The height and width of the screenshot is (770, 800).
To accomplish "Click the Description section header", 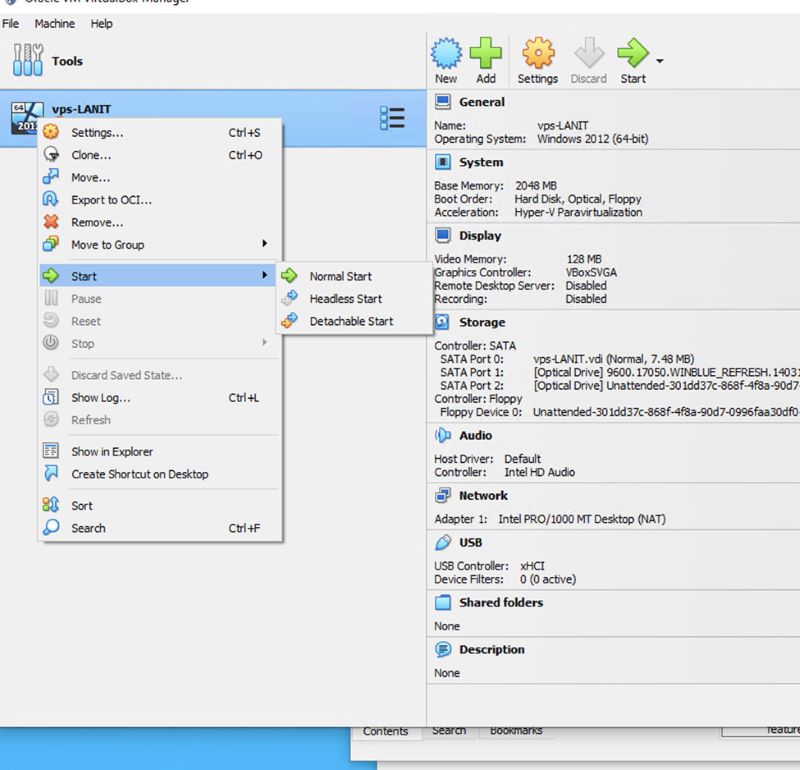I will [492, 650].
